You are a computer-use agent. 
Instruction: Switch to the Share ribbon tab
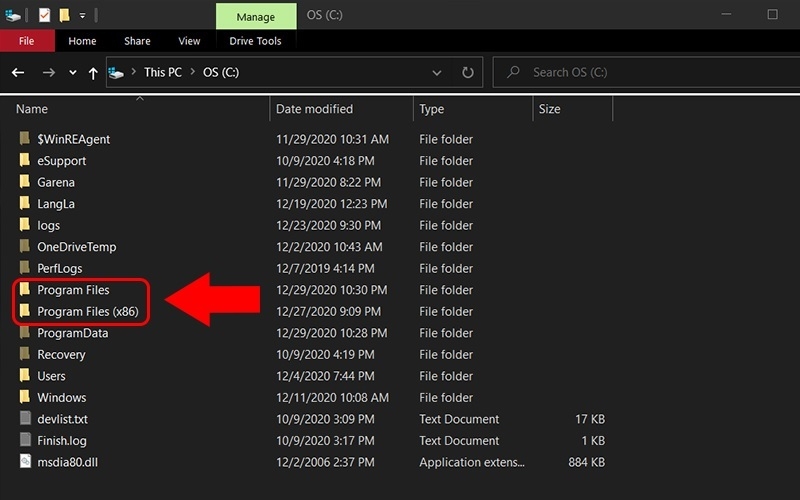point(138,41)
